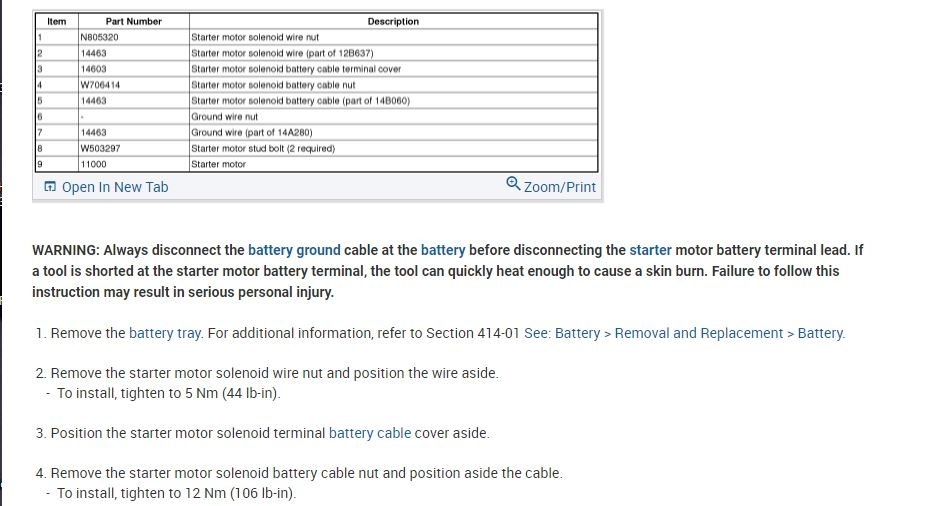Screen dimensions: 931x506
Task: Follow the "battery ground" link in warning
Action: click(x=294, y=250)
